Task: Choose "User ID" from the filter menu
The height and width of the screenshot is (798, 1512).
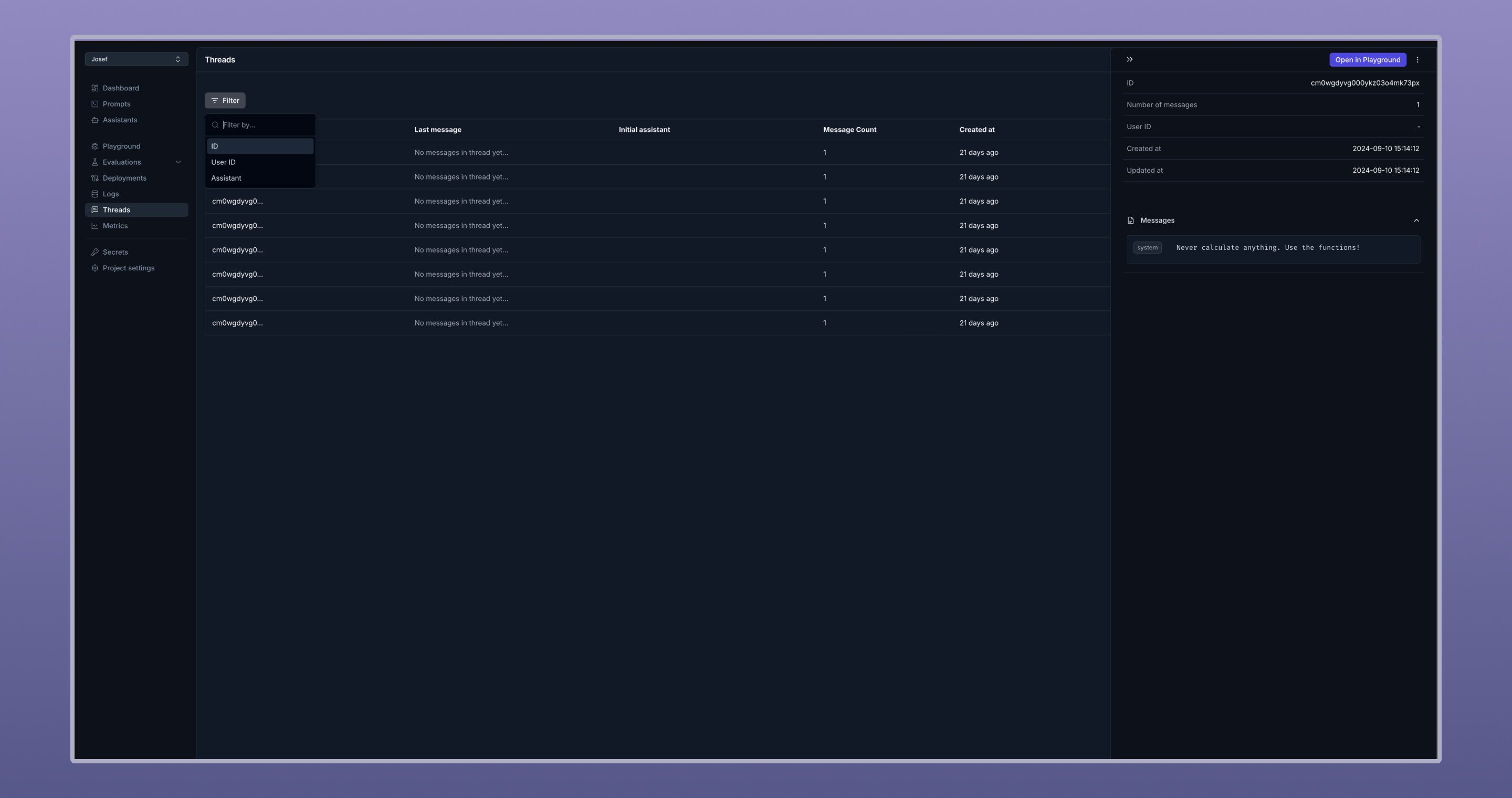Action: click(x=223, y=162)
